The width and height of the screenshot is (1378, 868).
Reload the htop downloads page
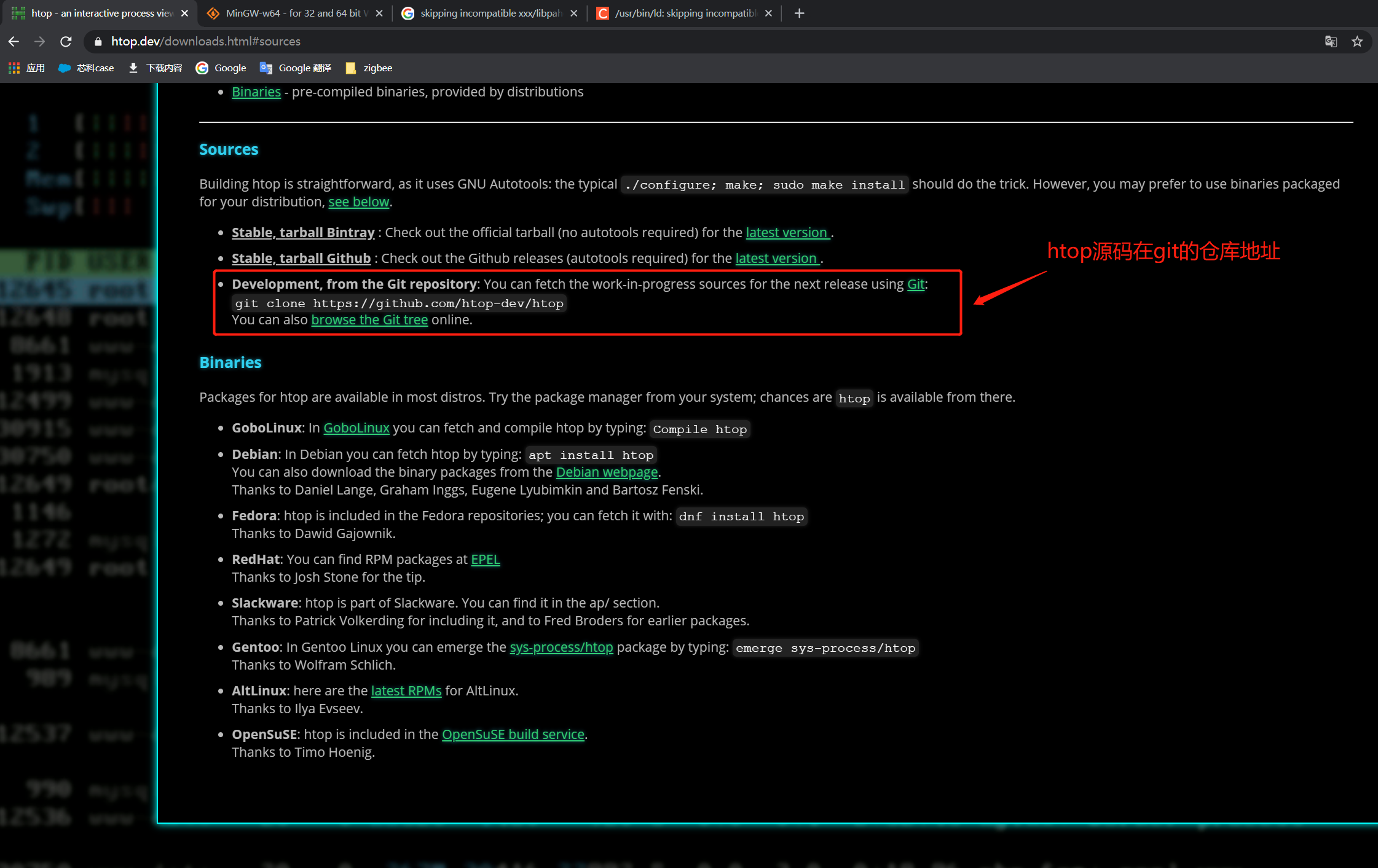click(66, 41)
